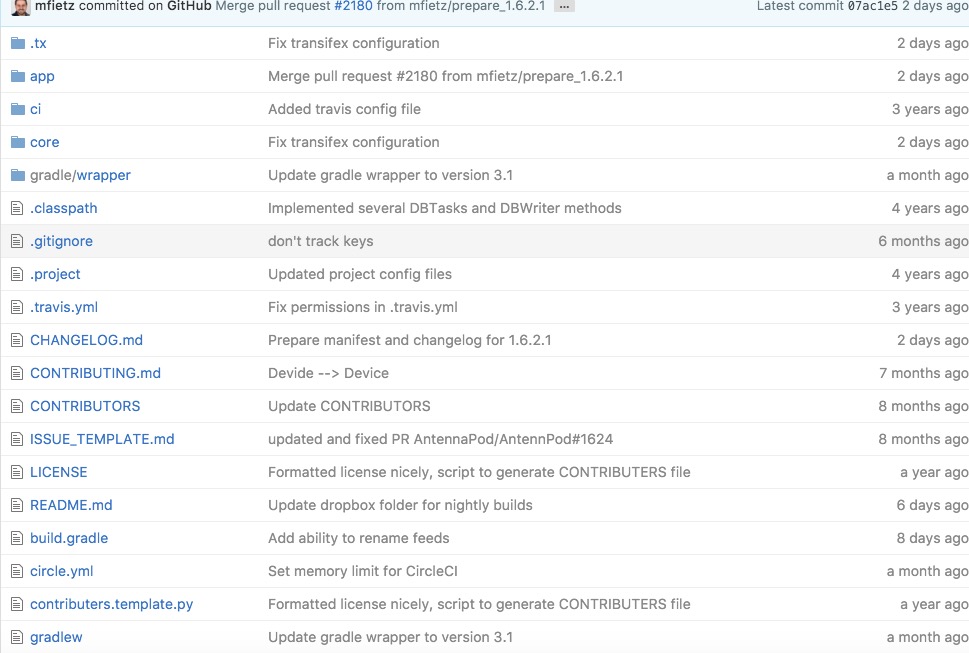Click folder icon beside app
The image size is (969, 653).
point(18,76)
